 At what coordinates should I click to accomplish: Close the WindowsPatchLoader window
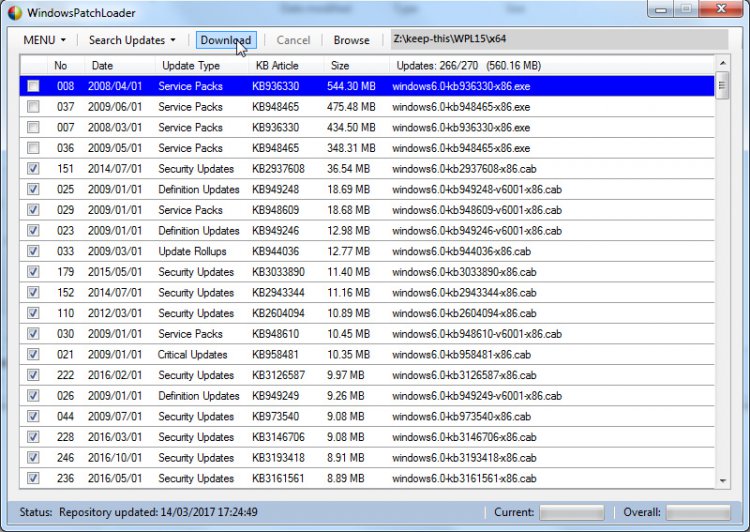(720, 9)
